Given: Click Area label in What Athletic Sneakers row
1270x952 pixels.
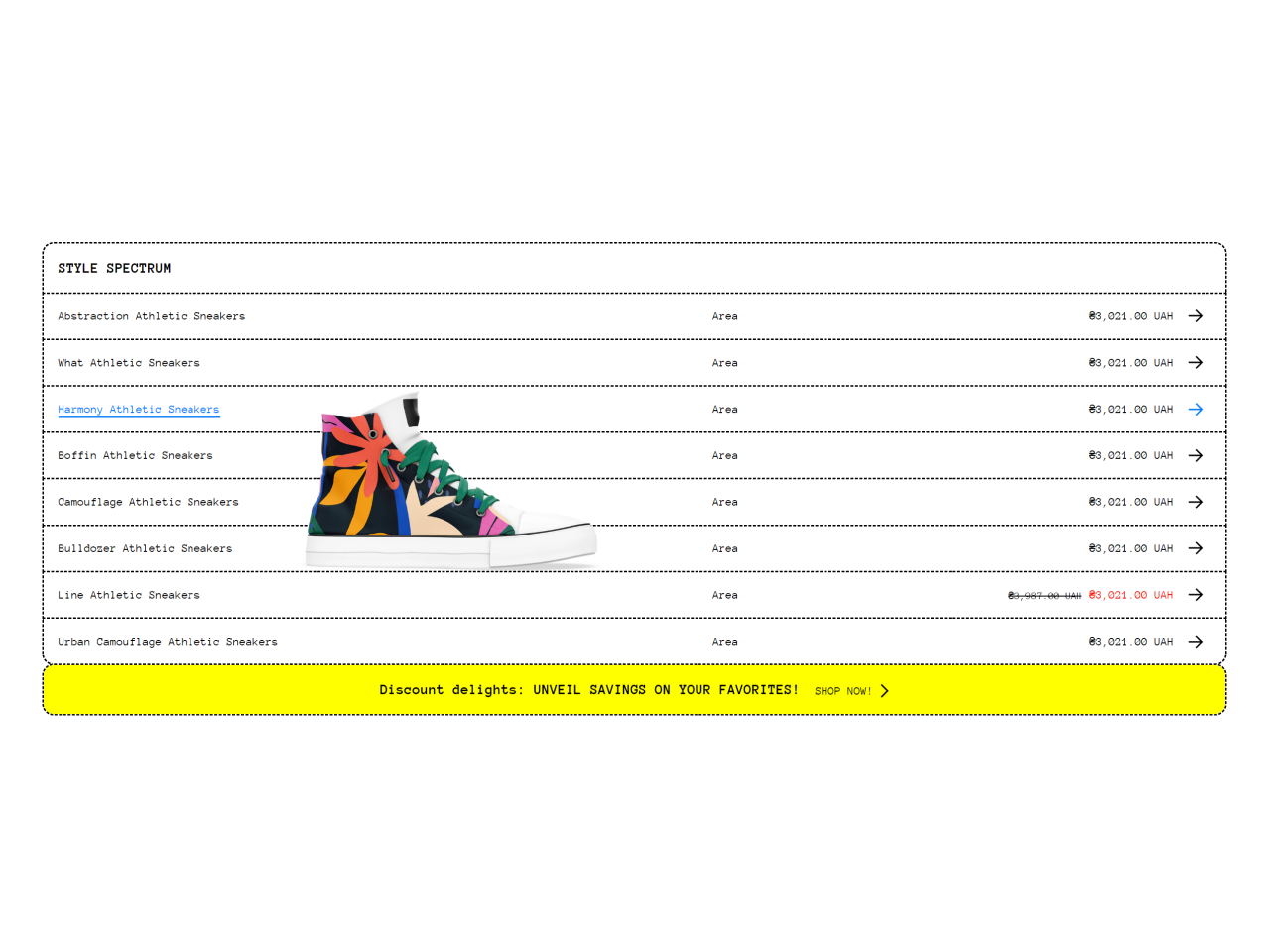Looking at the screenshot, I should point(725,363).
